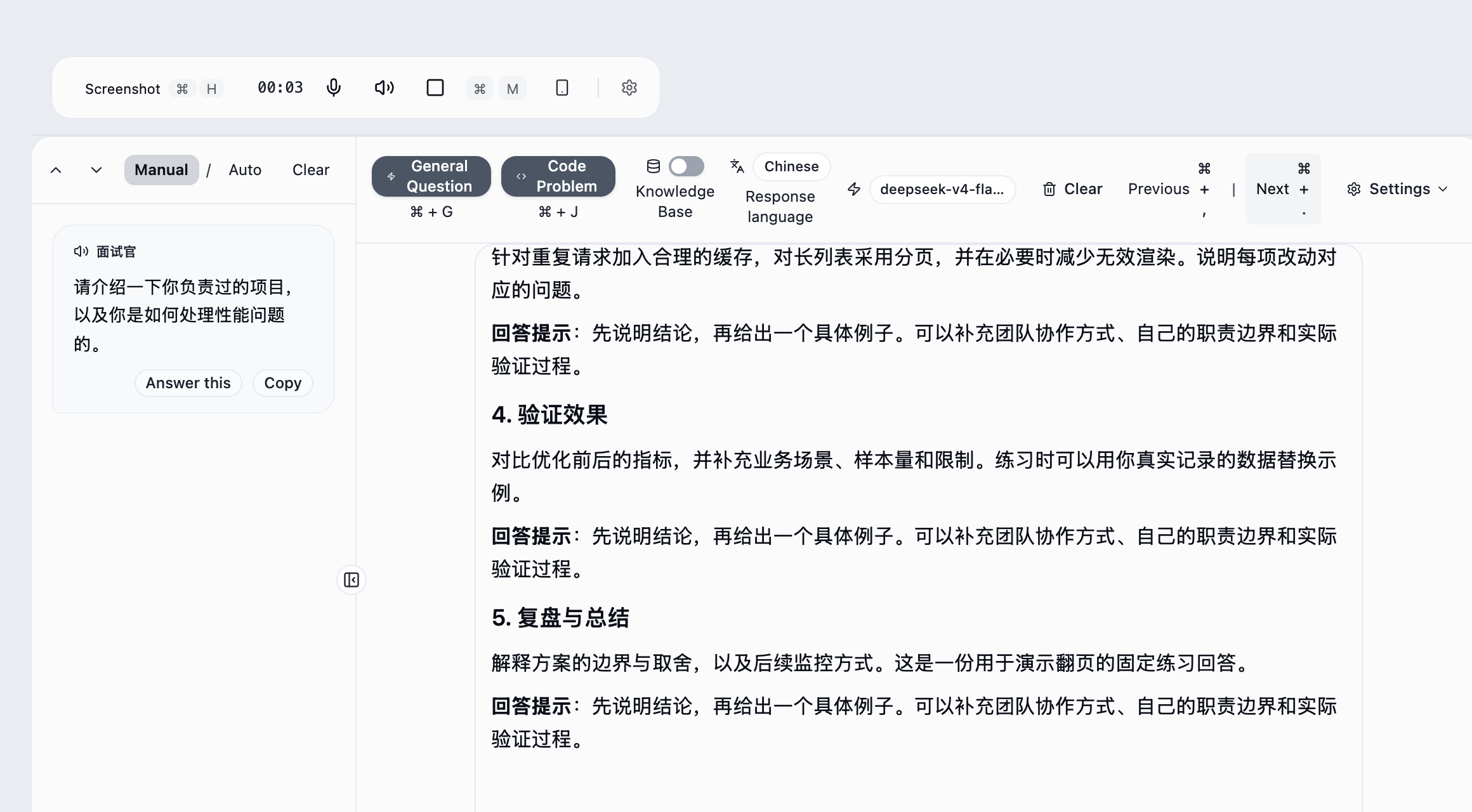Click the Response language label
1472x812 pixels.
[x=780, y=207]
